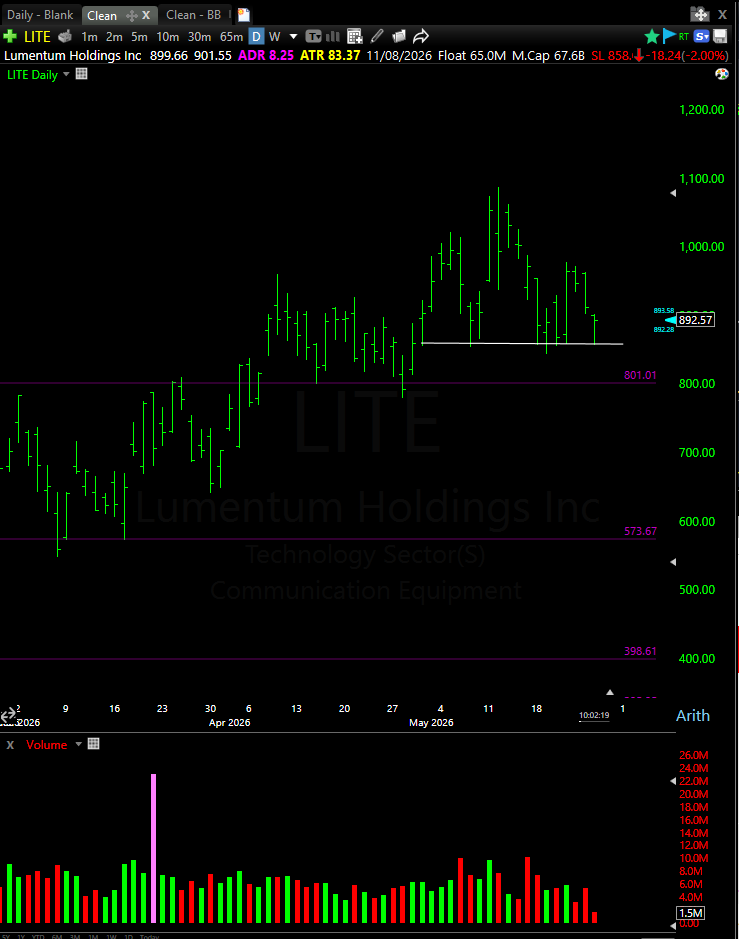
Task: Close the Volume pane with x
Action: (10, 745)
